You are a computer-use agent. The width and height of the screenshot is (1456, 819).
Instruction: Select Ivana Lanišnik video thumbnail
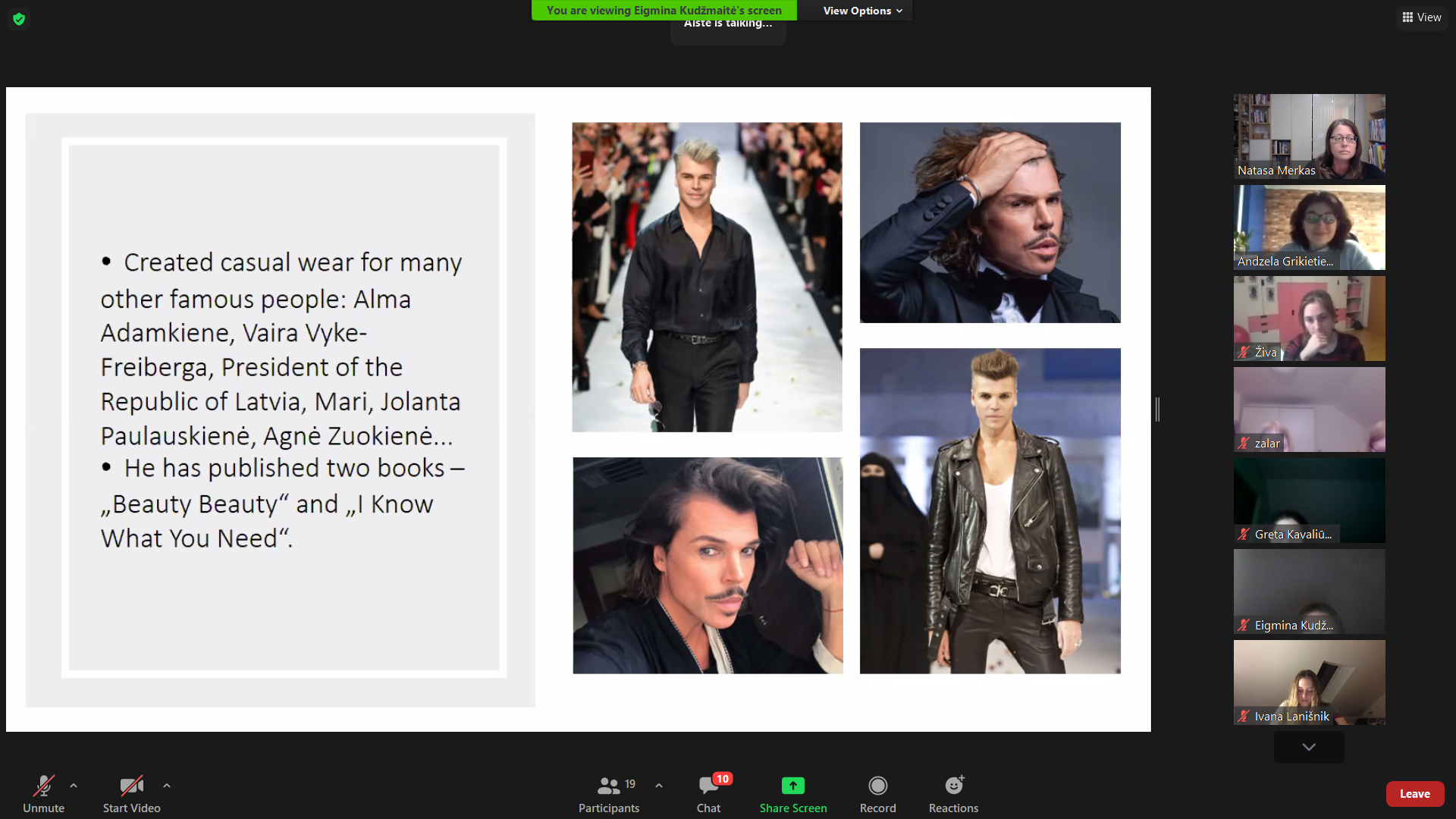click(x=1309, y=682)
